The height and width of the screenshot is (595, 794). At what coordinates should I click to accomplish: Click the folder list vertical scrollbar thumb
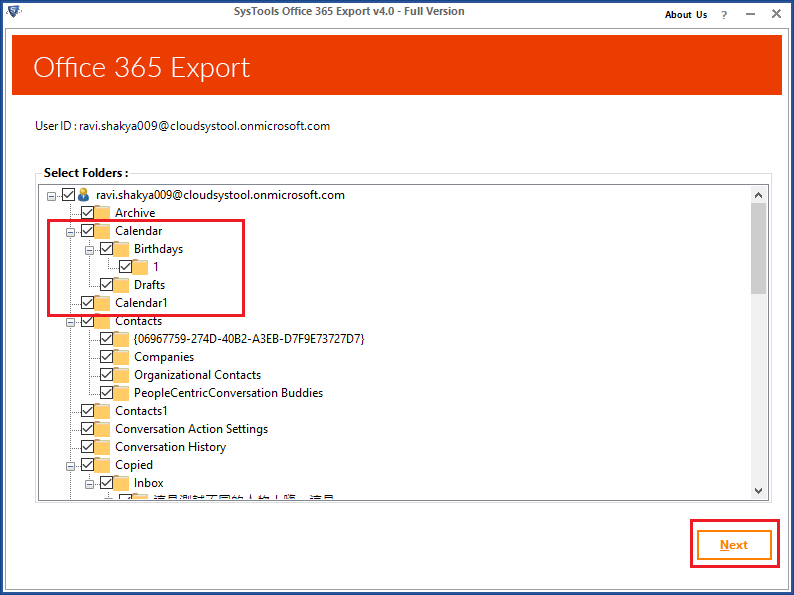(758, 249)
